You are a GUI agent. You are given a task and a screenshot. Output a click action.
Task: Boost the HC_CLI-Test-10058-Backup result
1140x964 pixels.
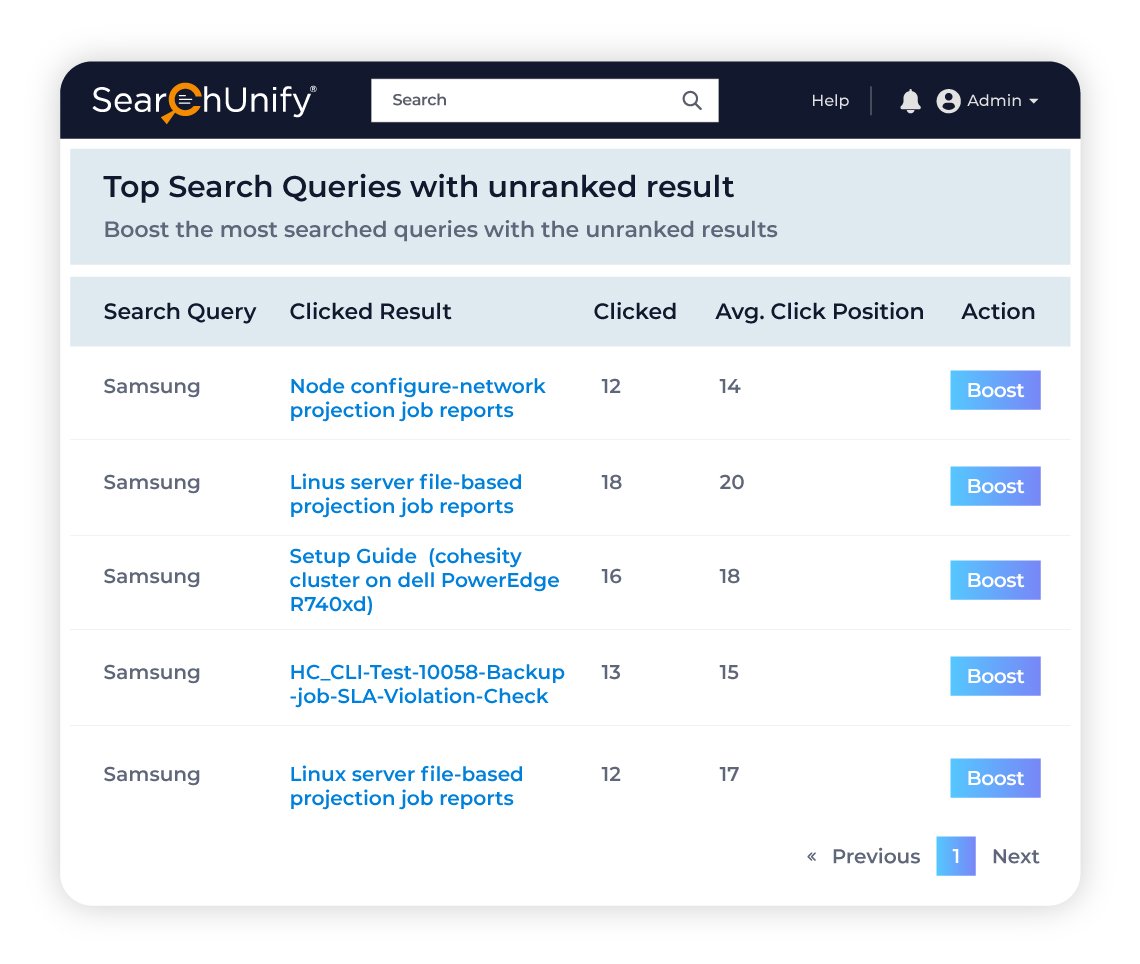tap(995, 676)
